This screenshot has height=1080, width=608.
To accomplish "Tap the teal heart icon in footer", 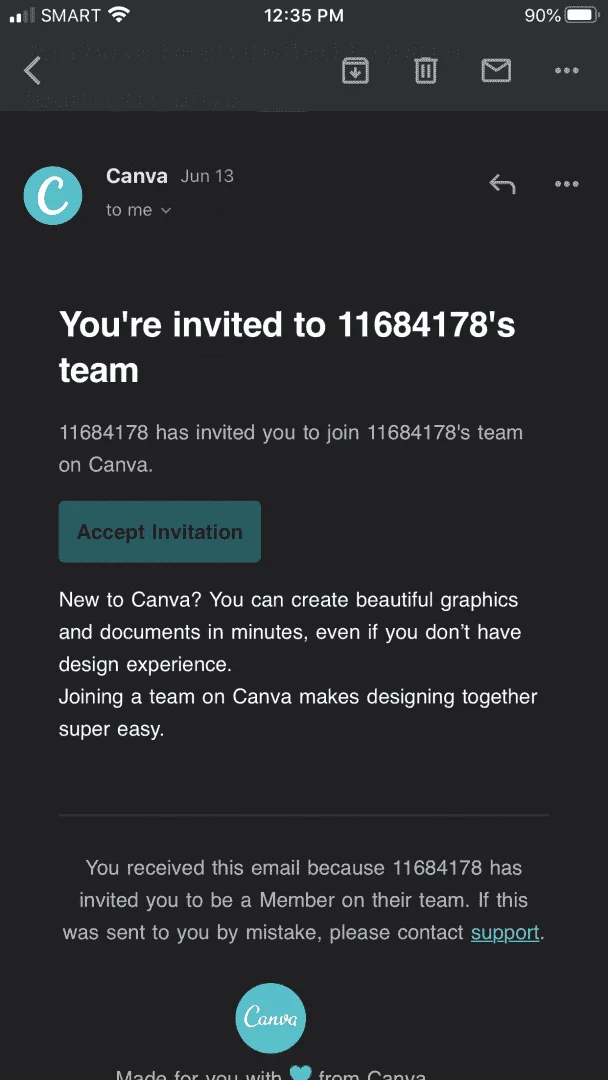I will (301, 1073).
